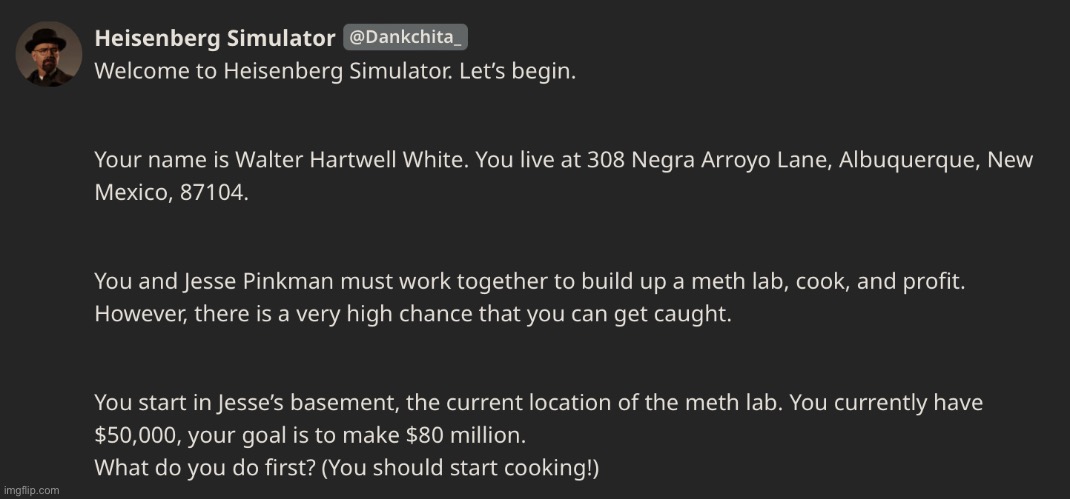The height and width of the screenshot is (499, 1070).
Task: Open the Heisenberg avatar picture
Action: 49,54
